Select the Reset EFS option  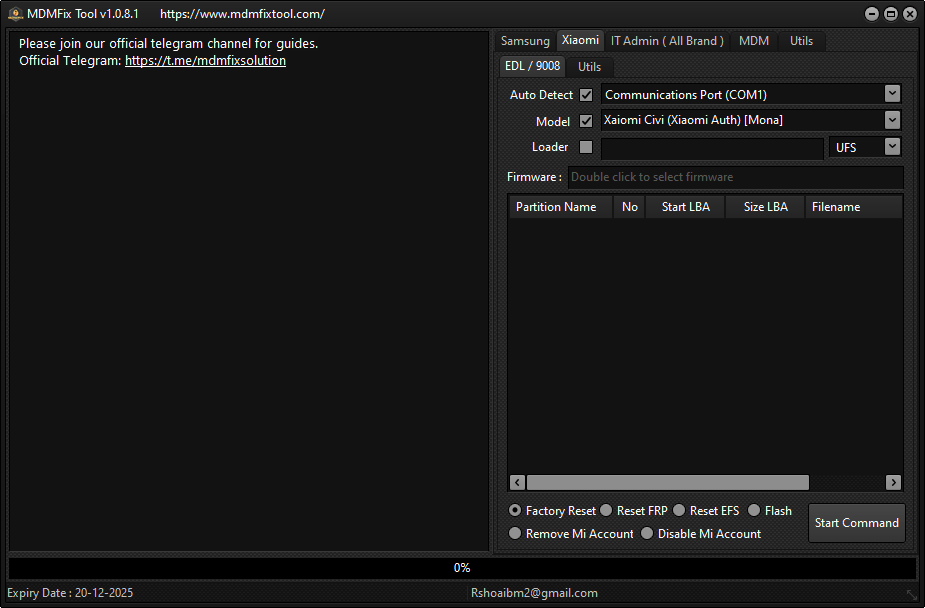tap(679, 510)
